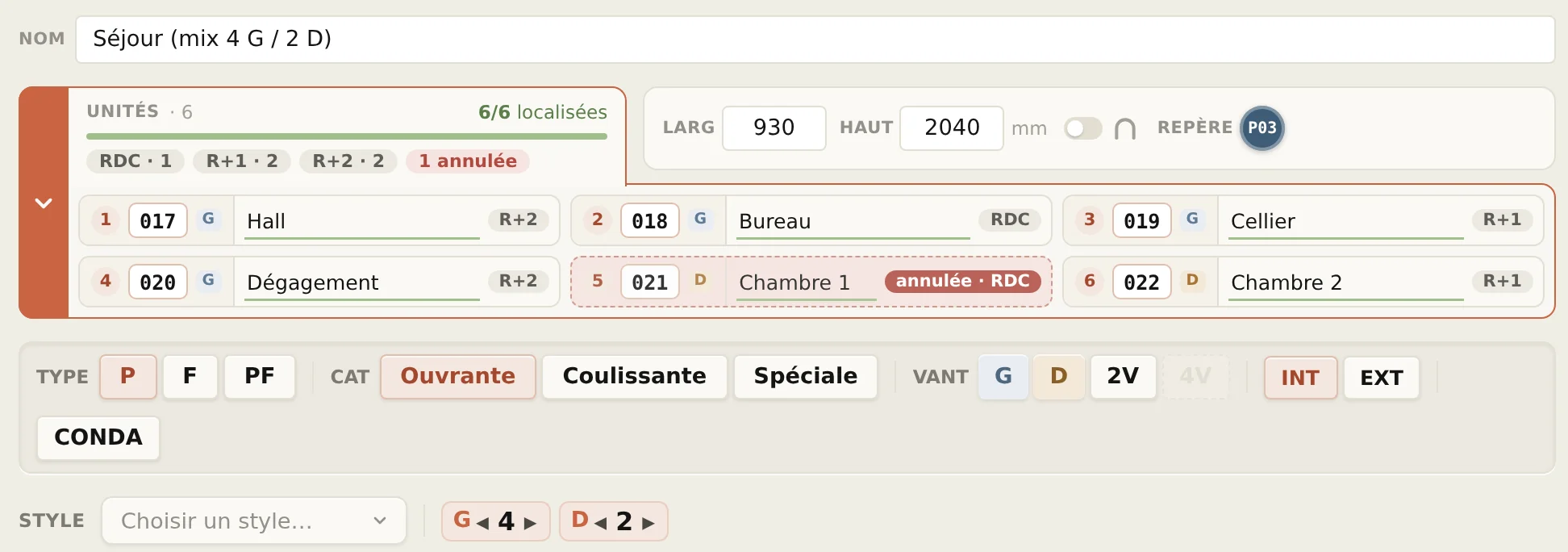Decrease G count with left arrow
The height and width of the screenshot is (552, 1568).
click(x=482, y=523)
